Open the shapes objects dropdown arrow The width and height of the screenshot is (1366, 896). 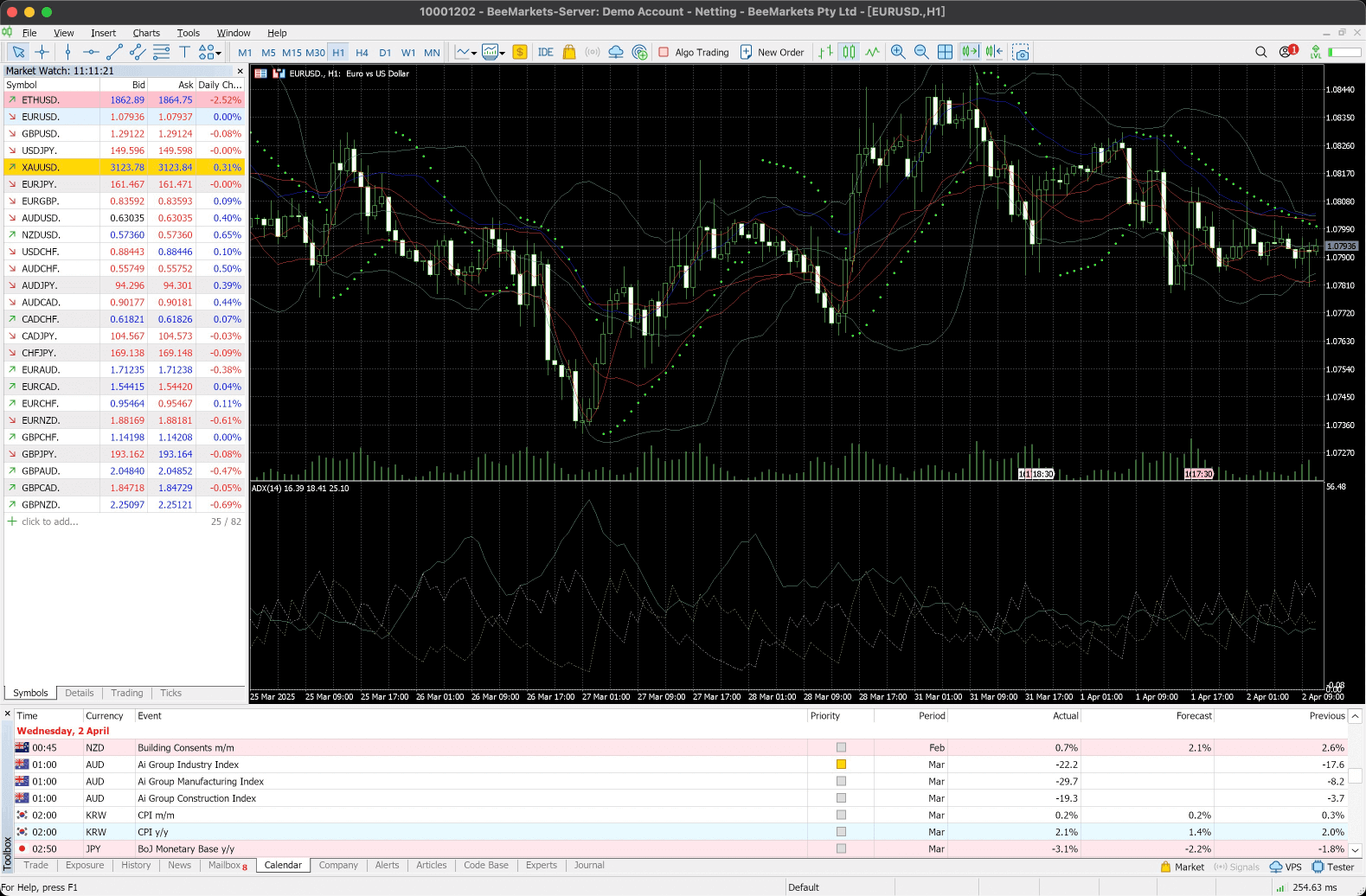(219, 53)
